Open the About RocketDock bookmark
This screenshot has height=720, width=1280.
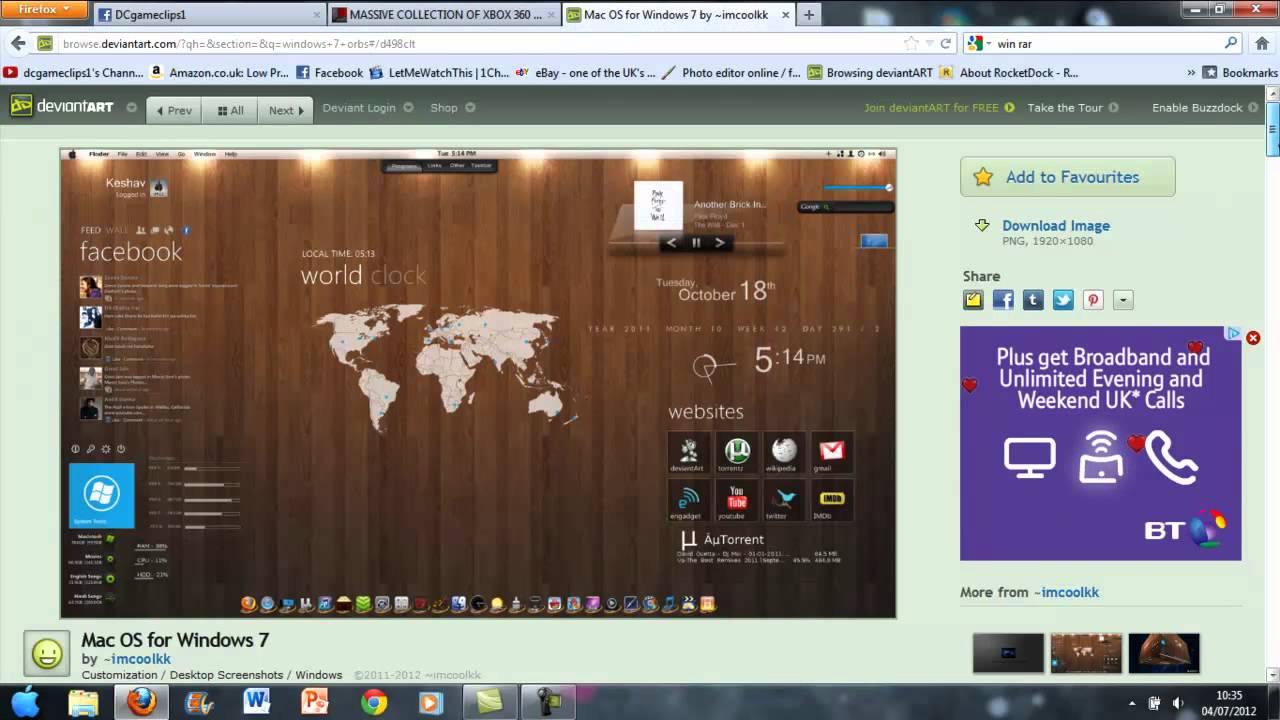(1009, 72)
